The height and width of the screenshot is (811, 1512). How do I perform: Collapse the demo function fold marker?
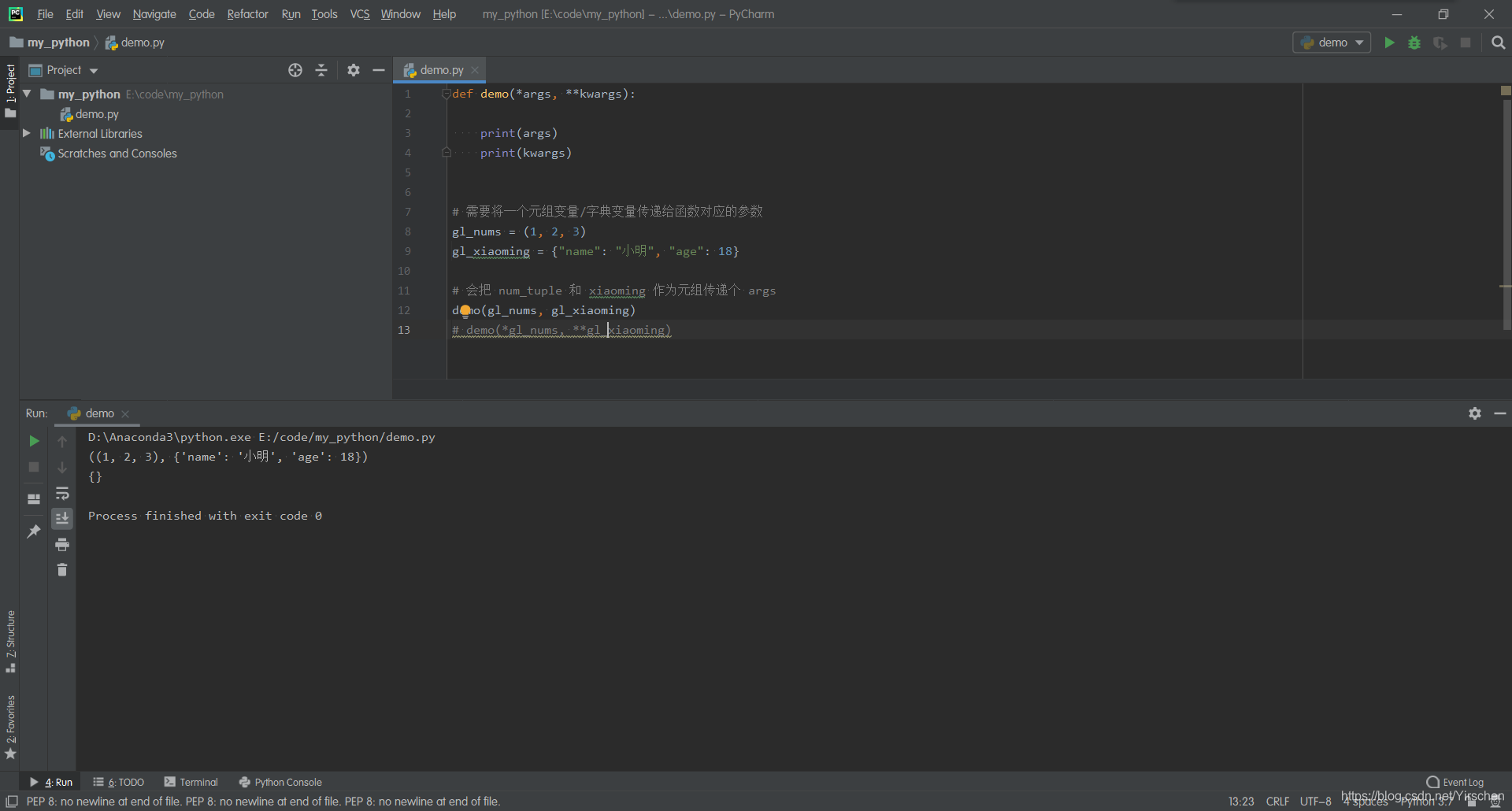[447, 94]
